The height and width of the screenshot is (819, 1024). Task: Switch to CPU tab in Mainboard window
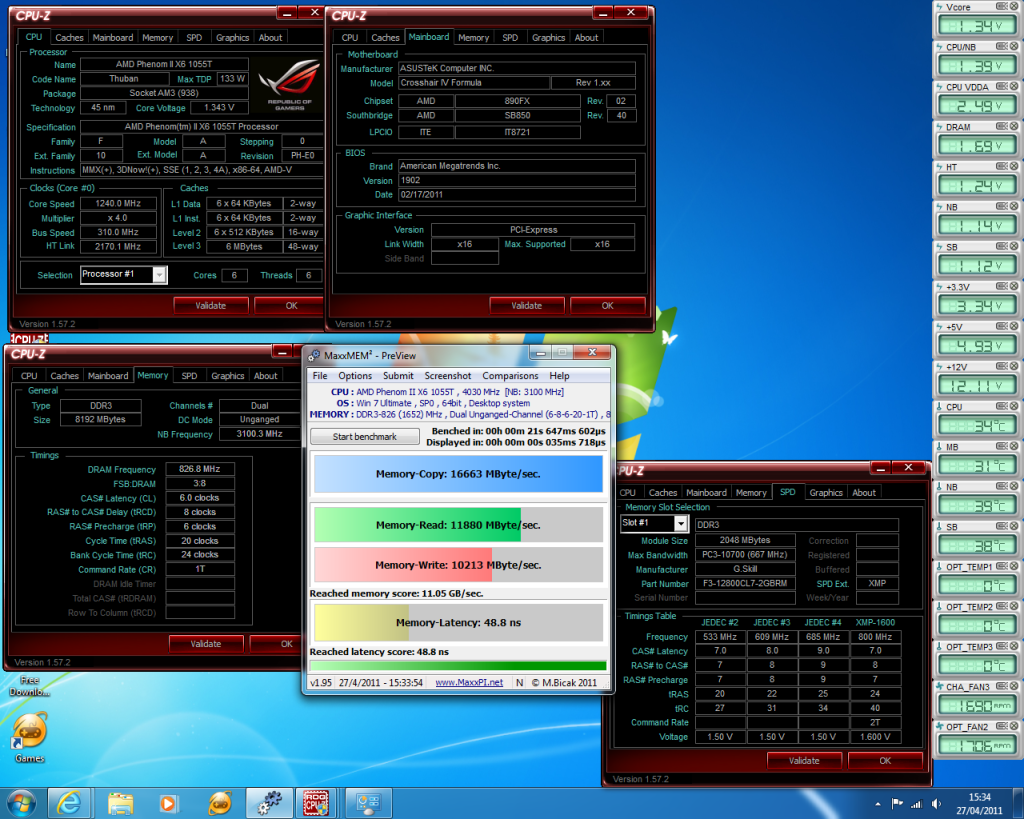point(350,37)
